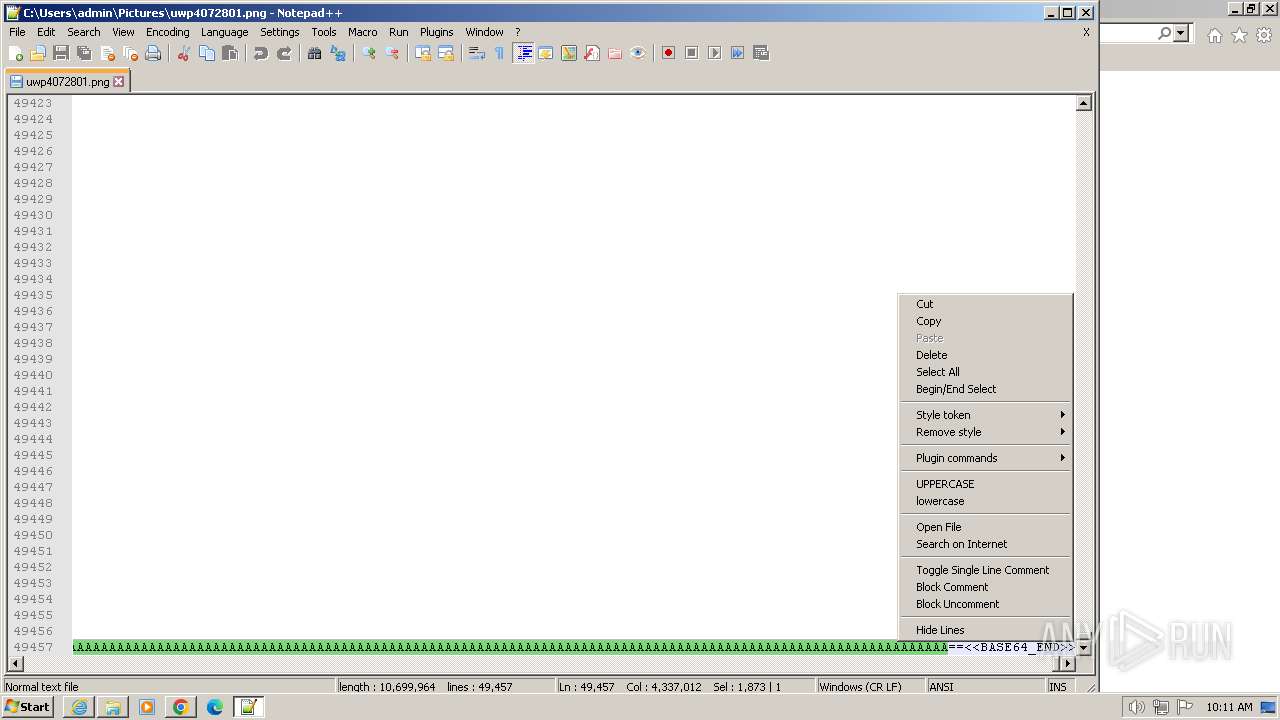Open the Plugins menu

[436, 32]
